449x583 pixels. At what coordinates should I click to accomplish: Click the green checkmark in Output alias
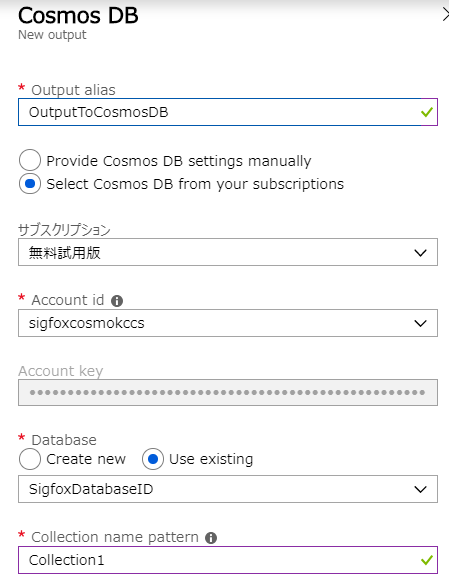[427, 112]
